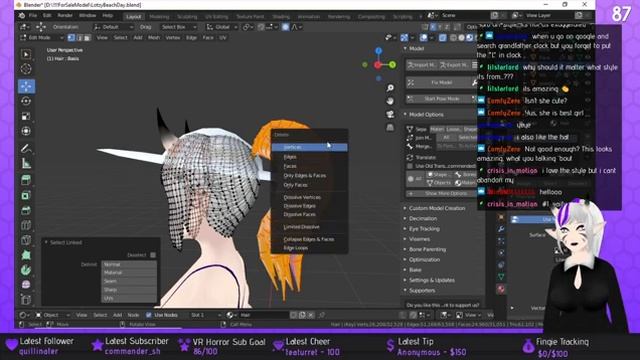Click the viewport zoom magnifier icon
Screen dimensions: 640x360
click(390, 88)
